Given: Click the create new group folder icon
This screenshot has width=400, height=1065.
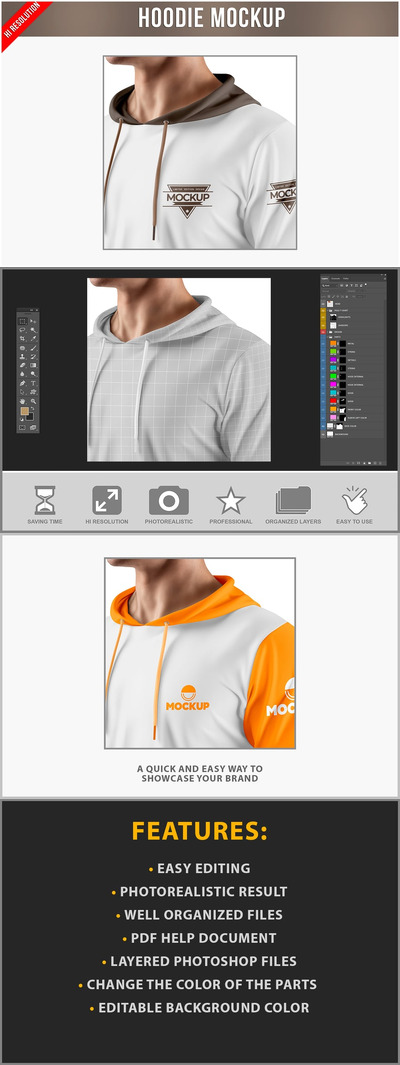Looking at the screenshot, I should click(369, 463).
